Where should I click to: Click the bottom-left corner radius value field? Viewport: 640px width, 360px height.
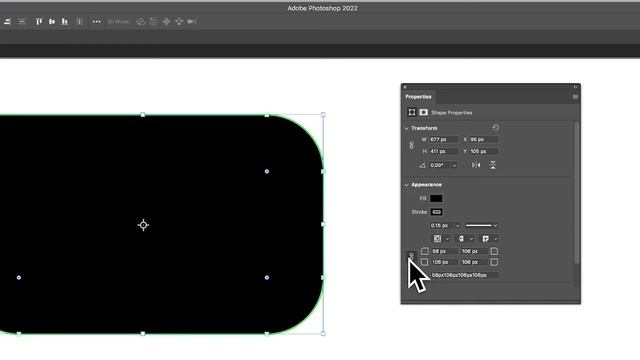[x=444, y=262]
